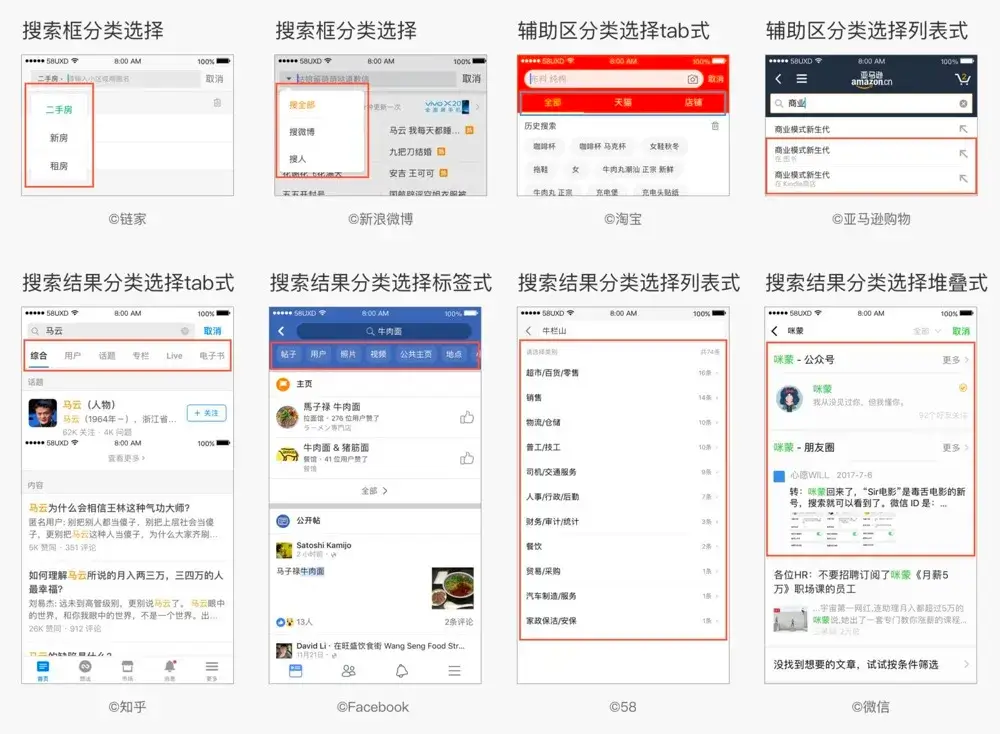Viewport: 1000px width, 734px height.
Task: Expand 超市/百货/零售 category row
Action: 622,372
